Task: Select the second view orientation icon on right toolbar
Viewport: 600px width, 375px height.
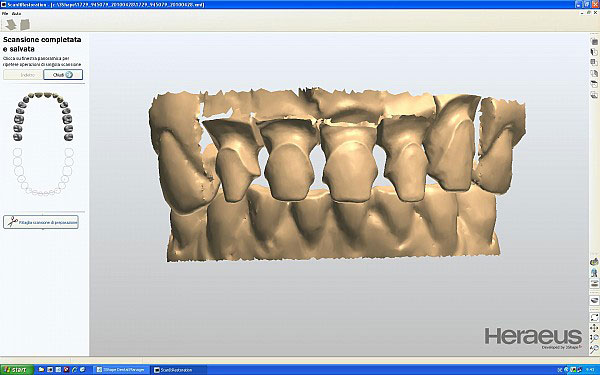Action: [594, 52]
